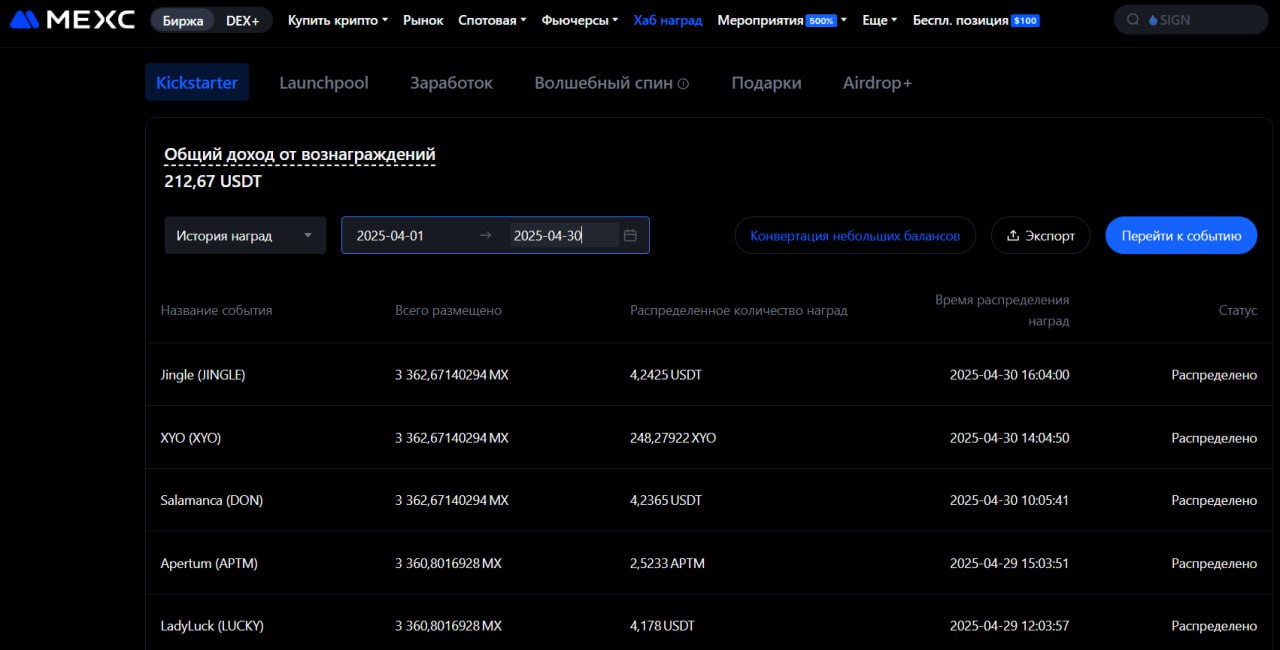Screen dimensions: 1280x650
Task: Open the Купить крипто dropdown menu
Action: pos(338,20)
